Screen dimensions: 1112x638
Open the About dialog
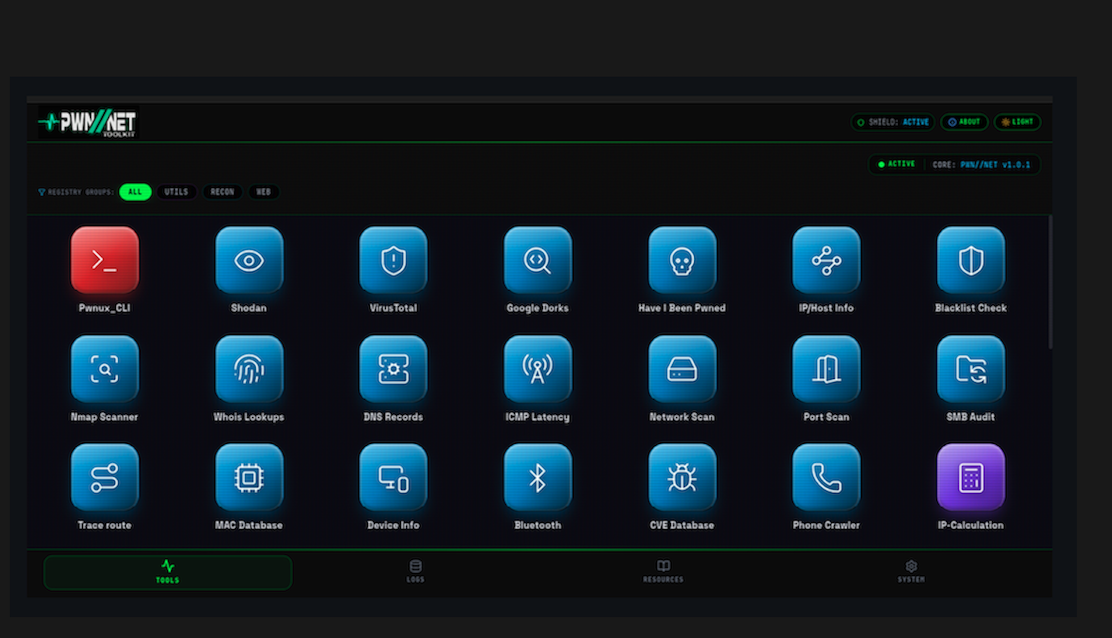pos(964,122)
